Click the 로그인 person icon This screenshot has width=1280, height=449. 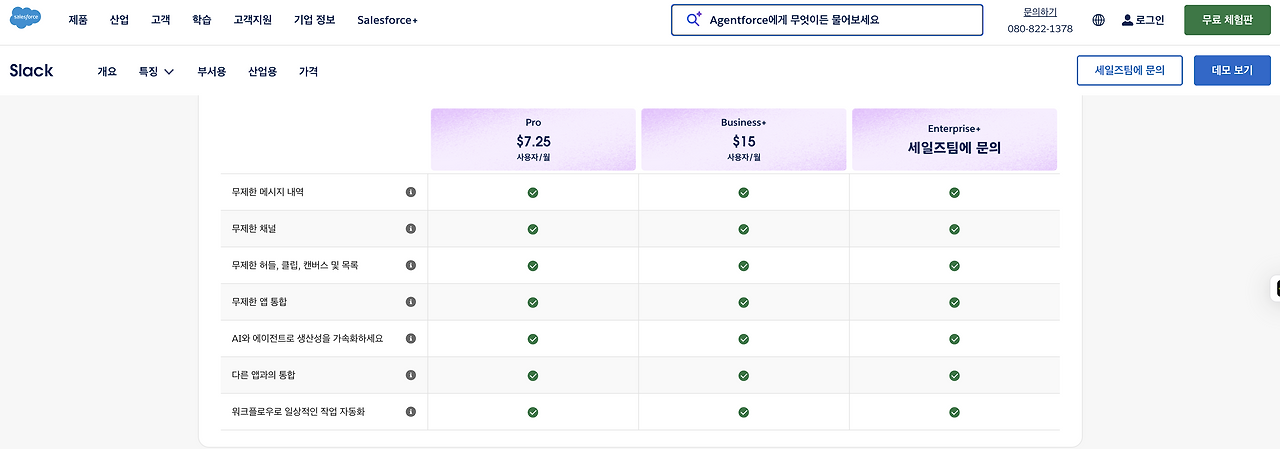1128,20
